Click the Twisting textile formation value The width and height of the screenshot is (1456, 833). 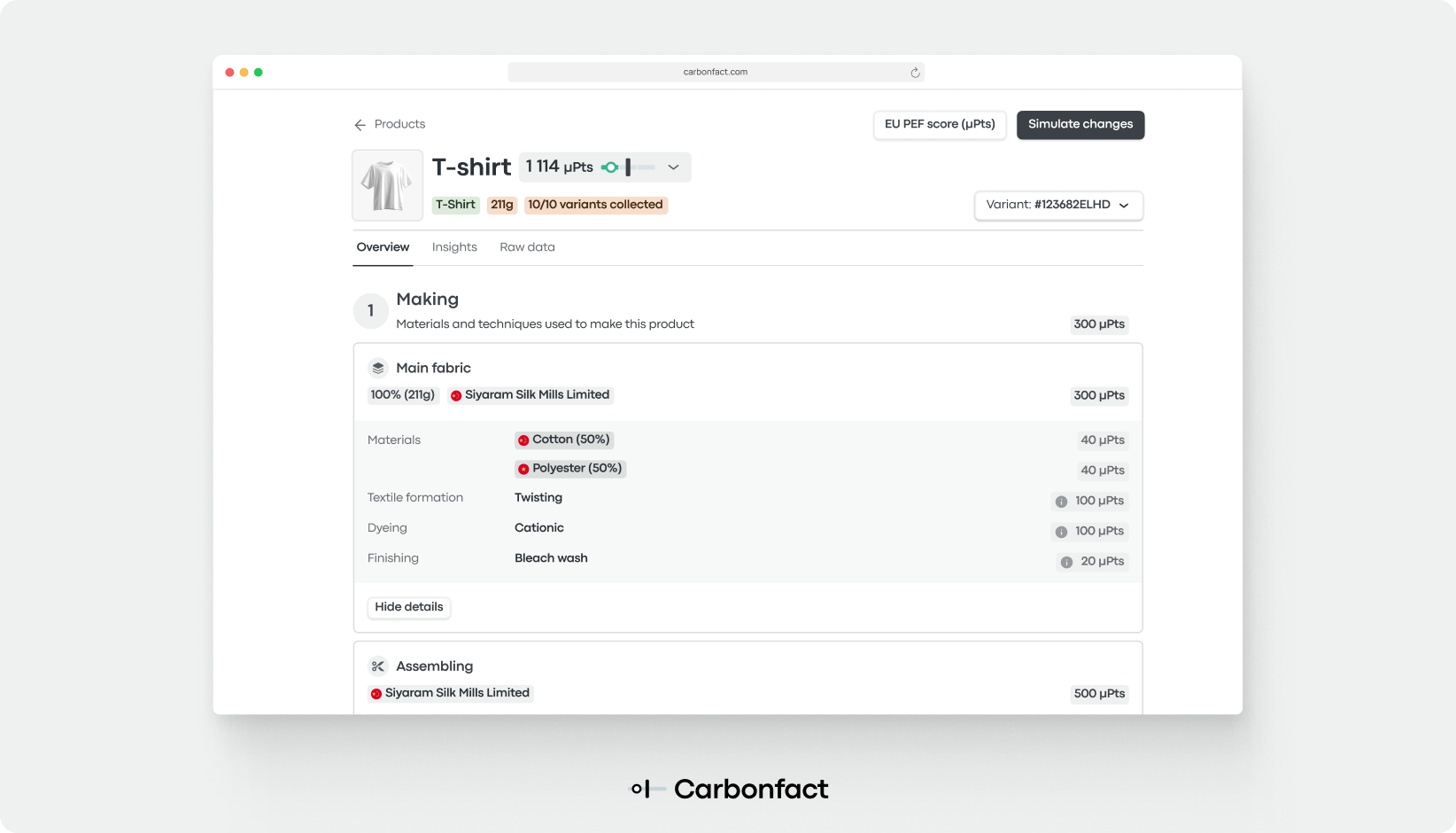(538, 498)
